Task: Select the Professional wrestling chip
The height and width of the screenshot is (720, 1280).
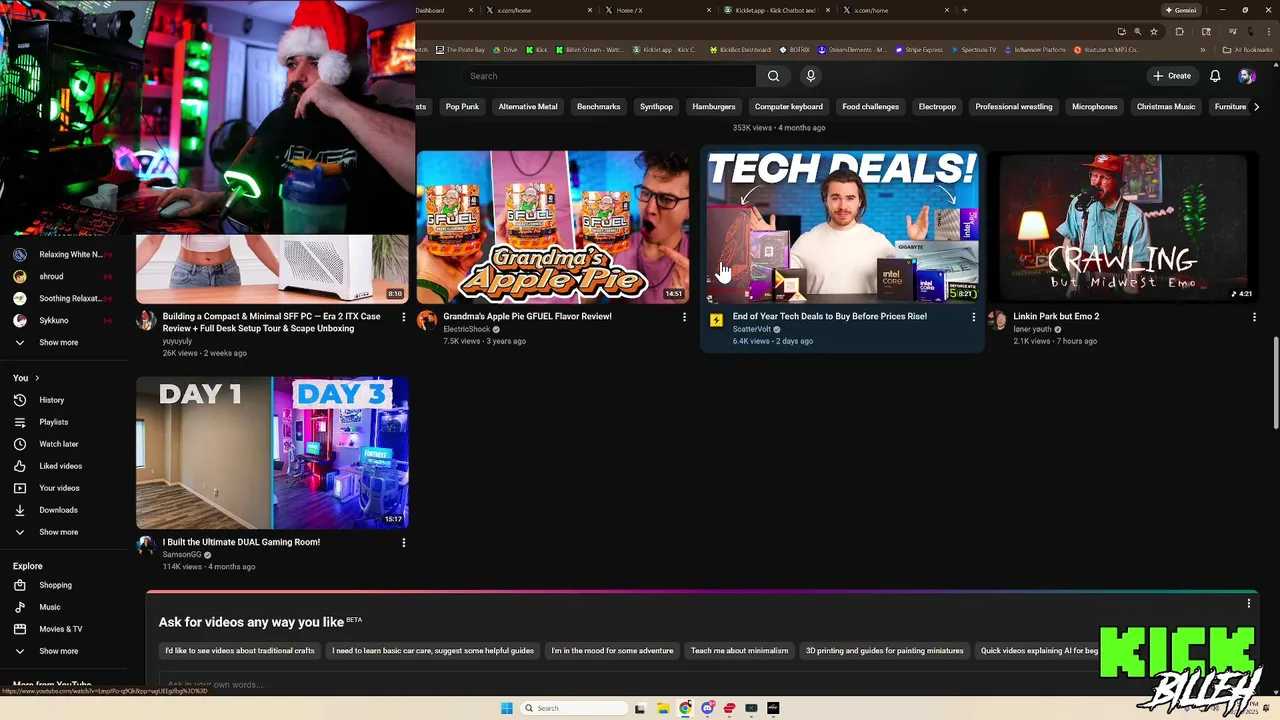Action: 1014,107
